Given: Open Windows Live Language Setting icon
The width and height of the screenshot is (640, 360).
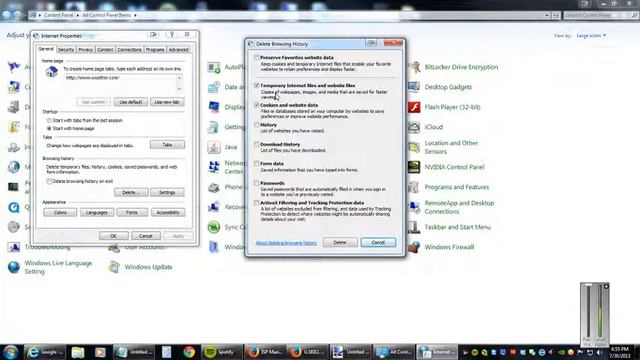Looking at the screenshot, I should point(14,267).
